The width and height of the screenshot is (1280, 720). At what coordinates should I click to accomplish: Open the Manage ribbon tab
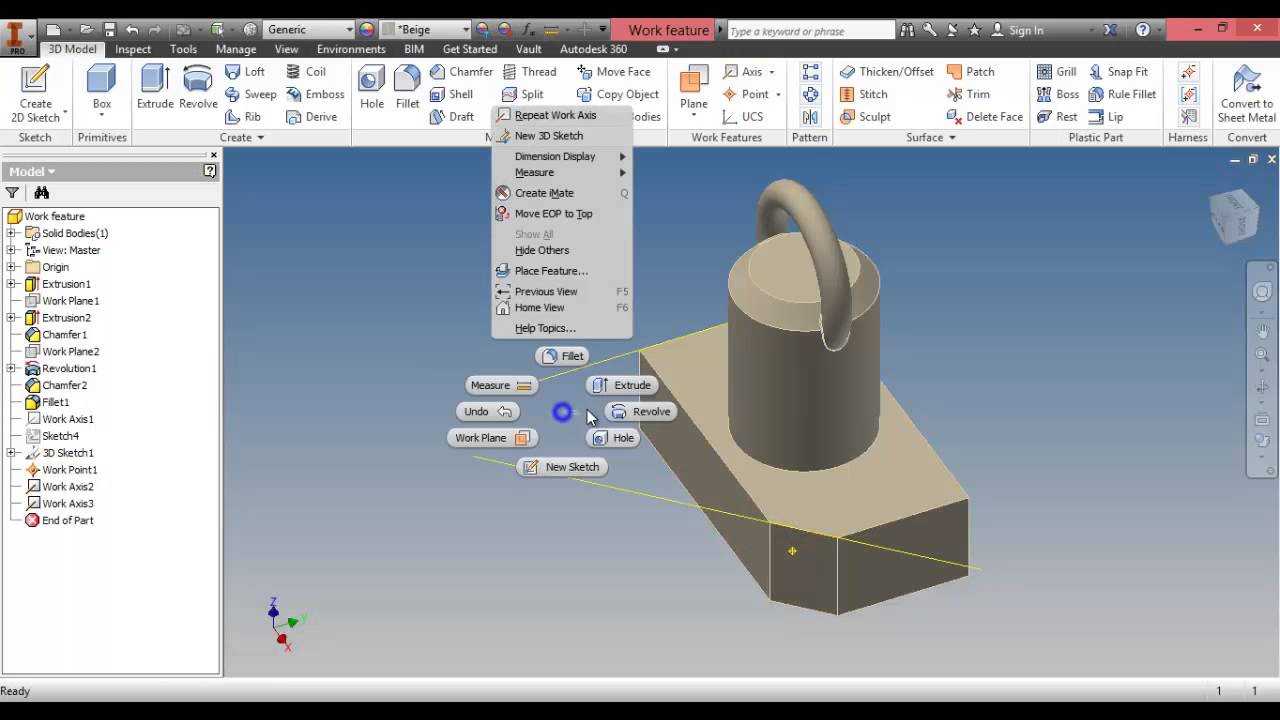click(x=236, y=49)
